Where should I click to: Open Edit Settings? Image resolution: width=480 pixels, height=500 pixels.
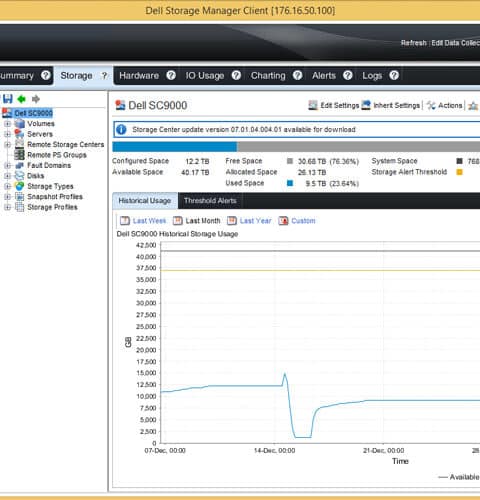point(334,105)
